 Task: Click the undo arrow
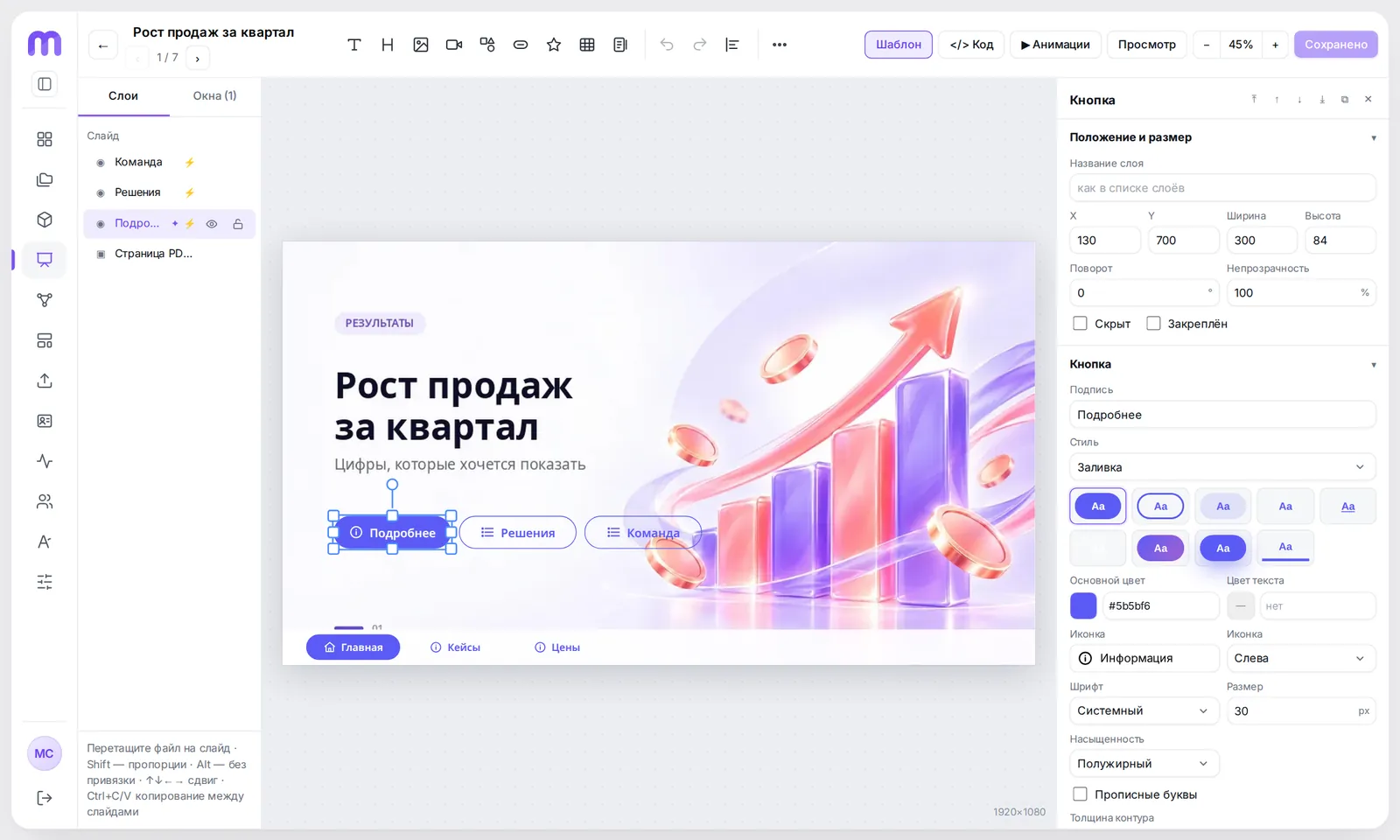point(667,45)
